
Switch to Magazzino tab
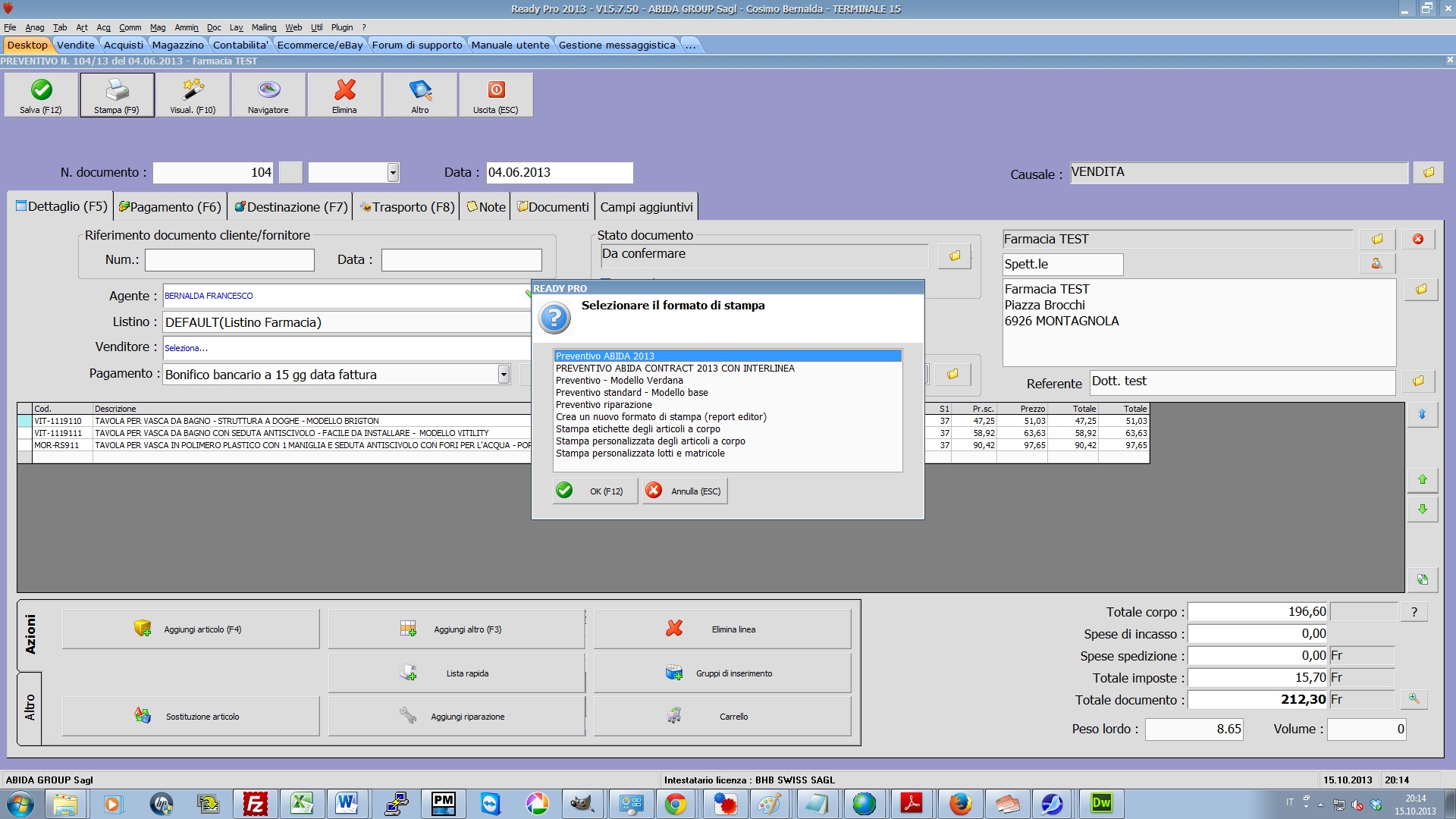tap(177, 45)
